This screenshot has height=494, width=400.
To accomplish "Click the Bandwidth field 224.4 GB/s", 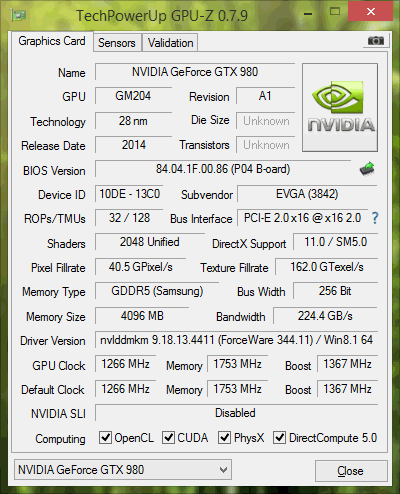I will click(x=325, y=316).
